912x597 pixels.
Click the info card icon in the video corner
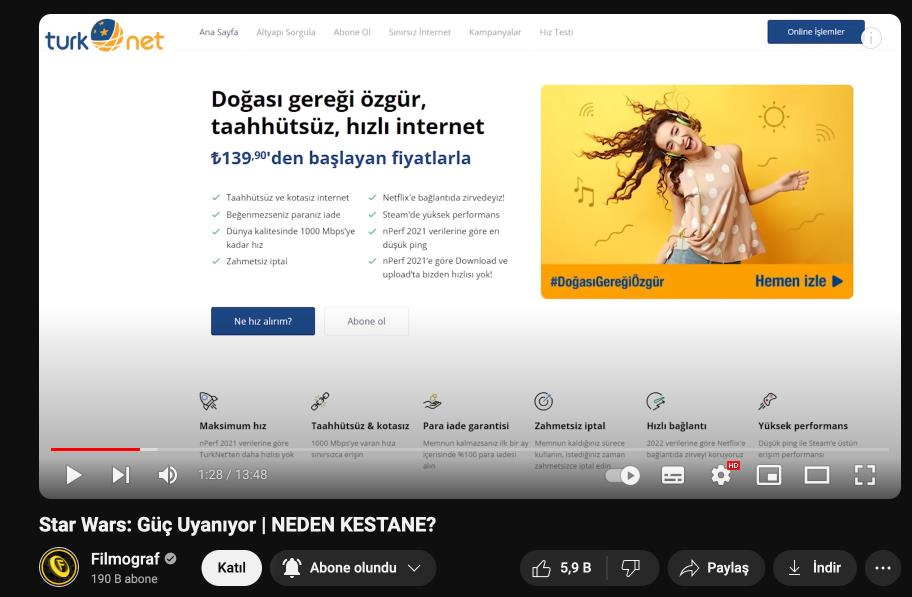coord(871,38)
